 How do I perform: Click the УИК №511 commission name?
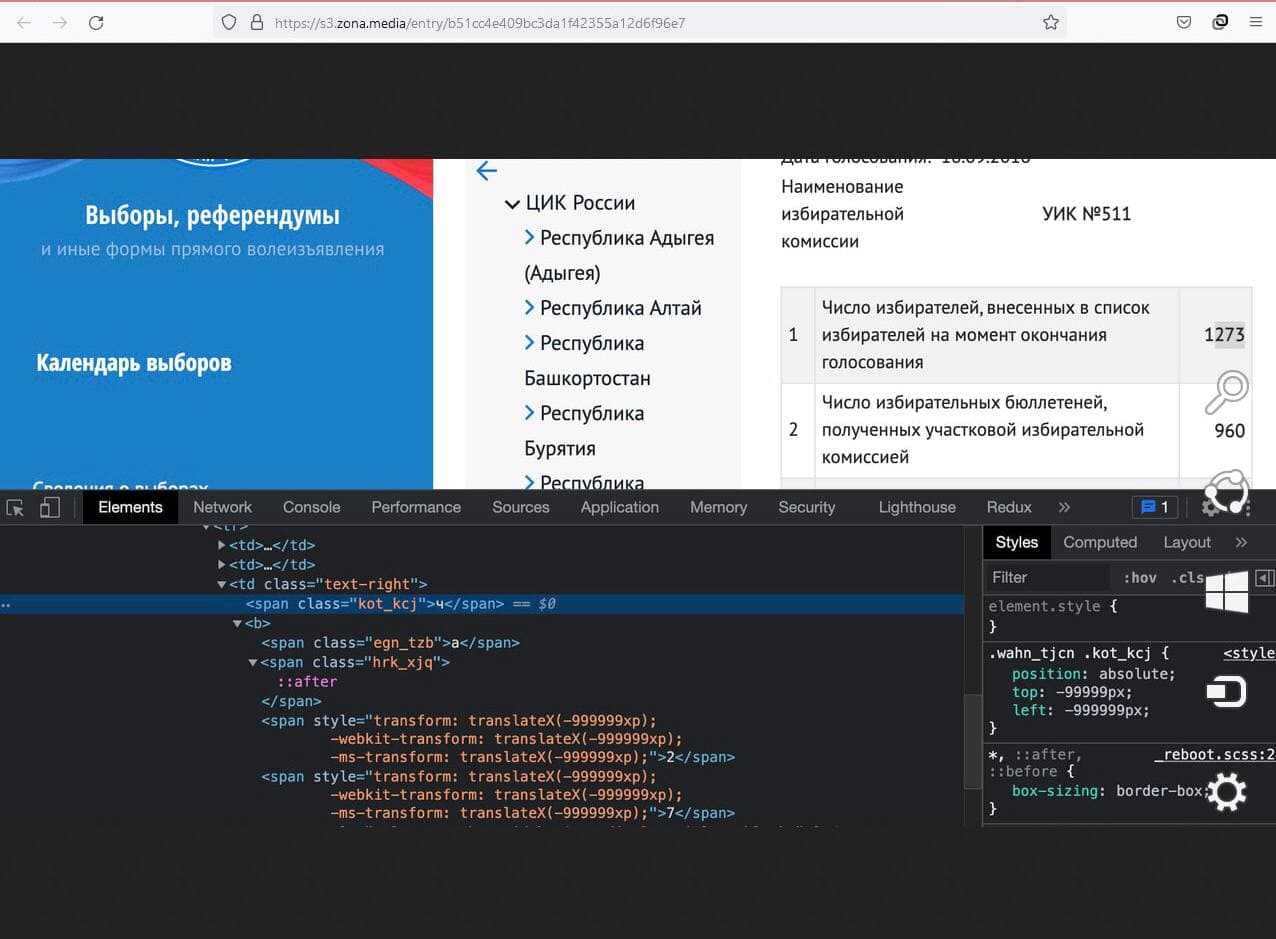point(1086,214)
